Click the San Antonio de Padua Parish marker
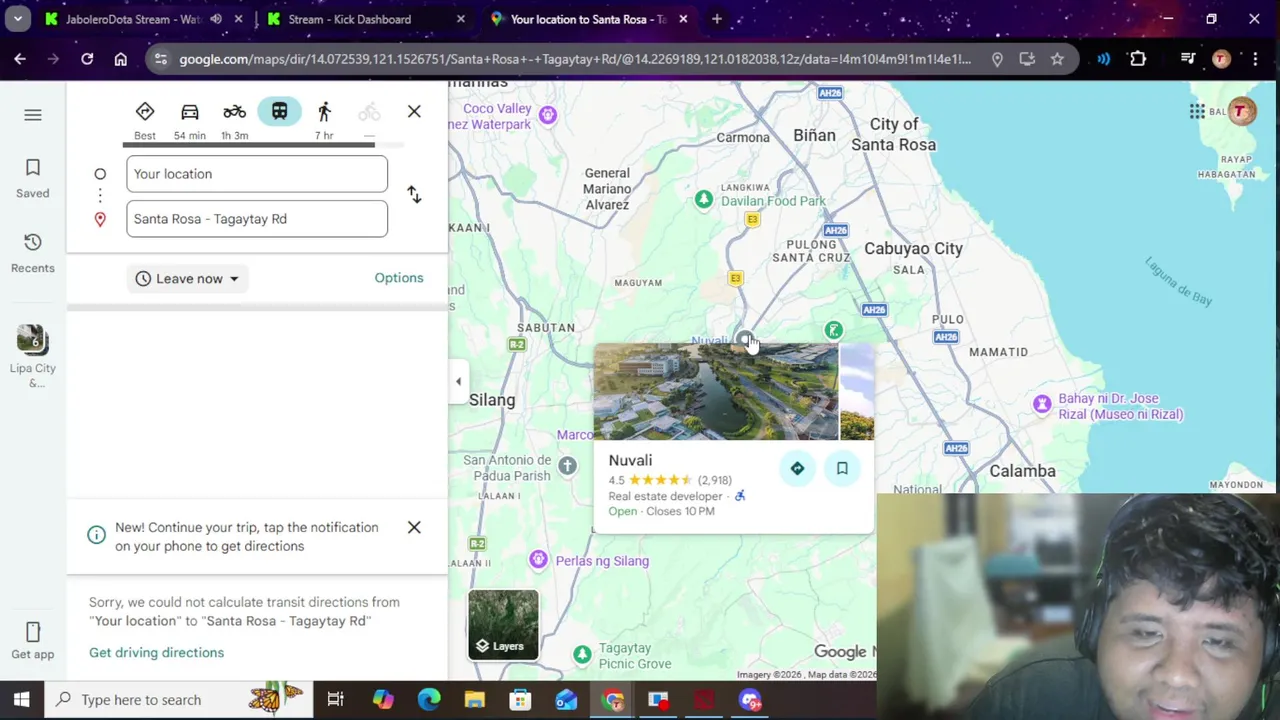The height and width of the screenshot is (720, 1280). (x=567, y=466)
